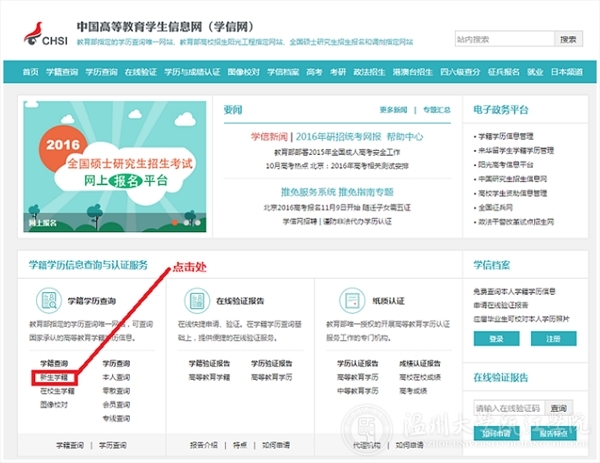600x463 pixels.
Task: Click the 会员查询 link
Action: pyautogui.click(x=116, y=404)
